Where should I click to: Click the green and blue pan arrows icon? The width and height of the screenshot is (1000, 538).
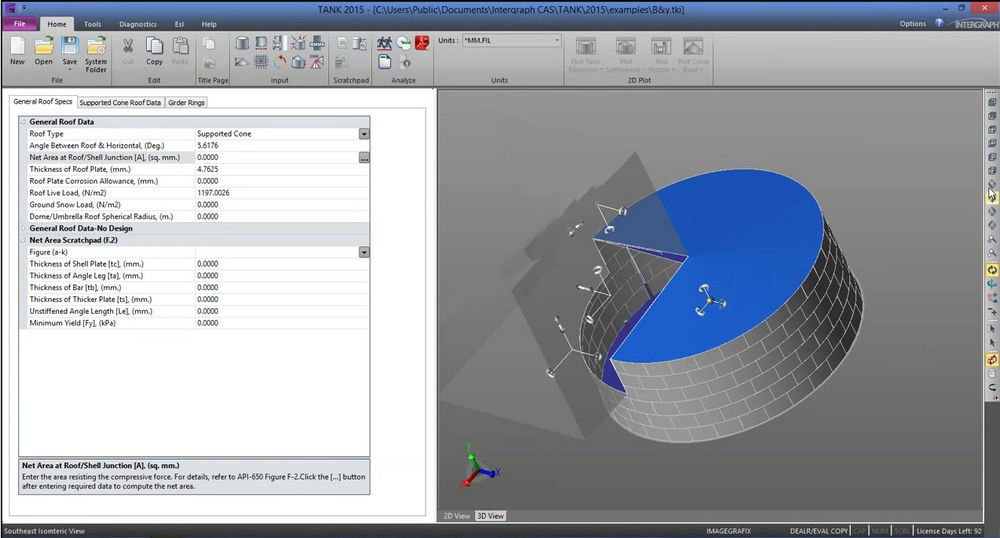coord(992,284)
